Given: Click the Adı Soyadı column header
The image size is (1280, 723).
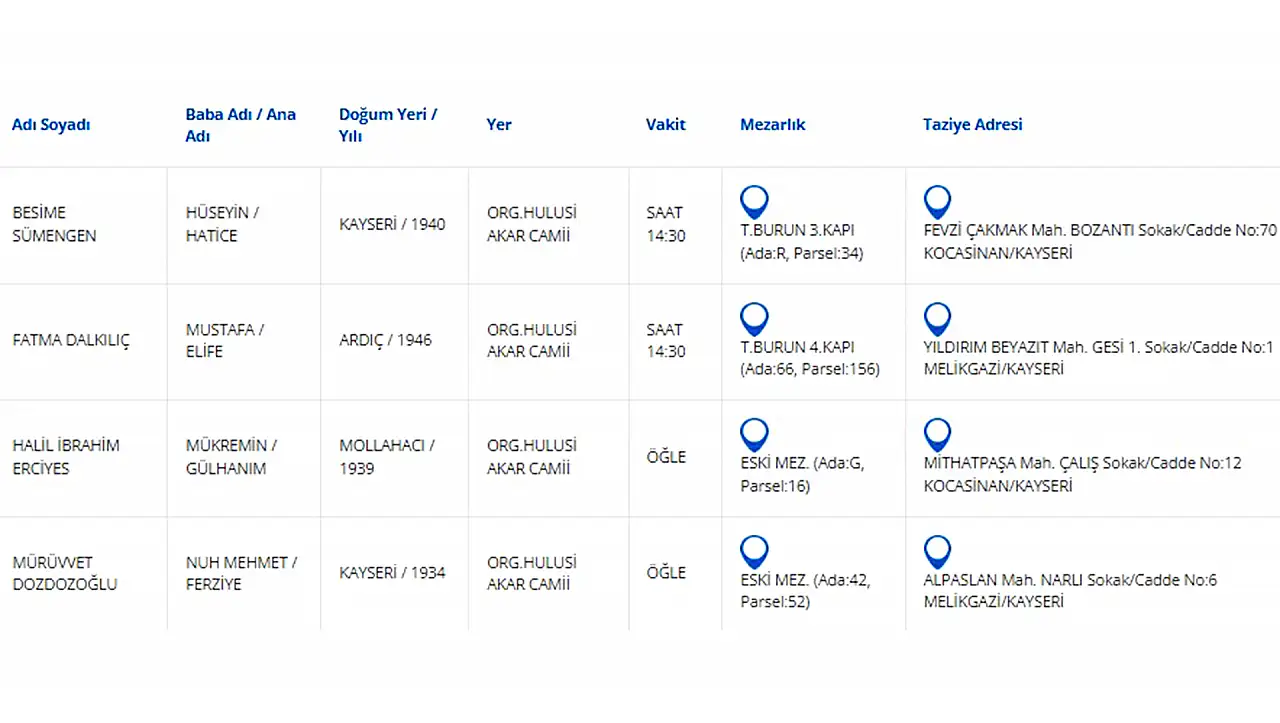Looking at the screenshot, I should point(51,125).
